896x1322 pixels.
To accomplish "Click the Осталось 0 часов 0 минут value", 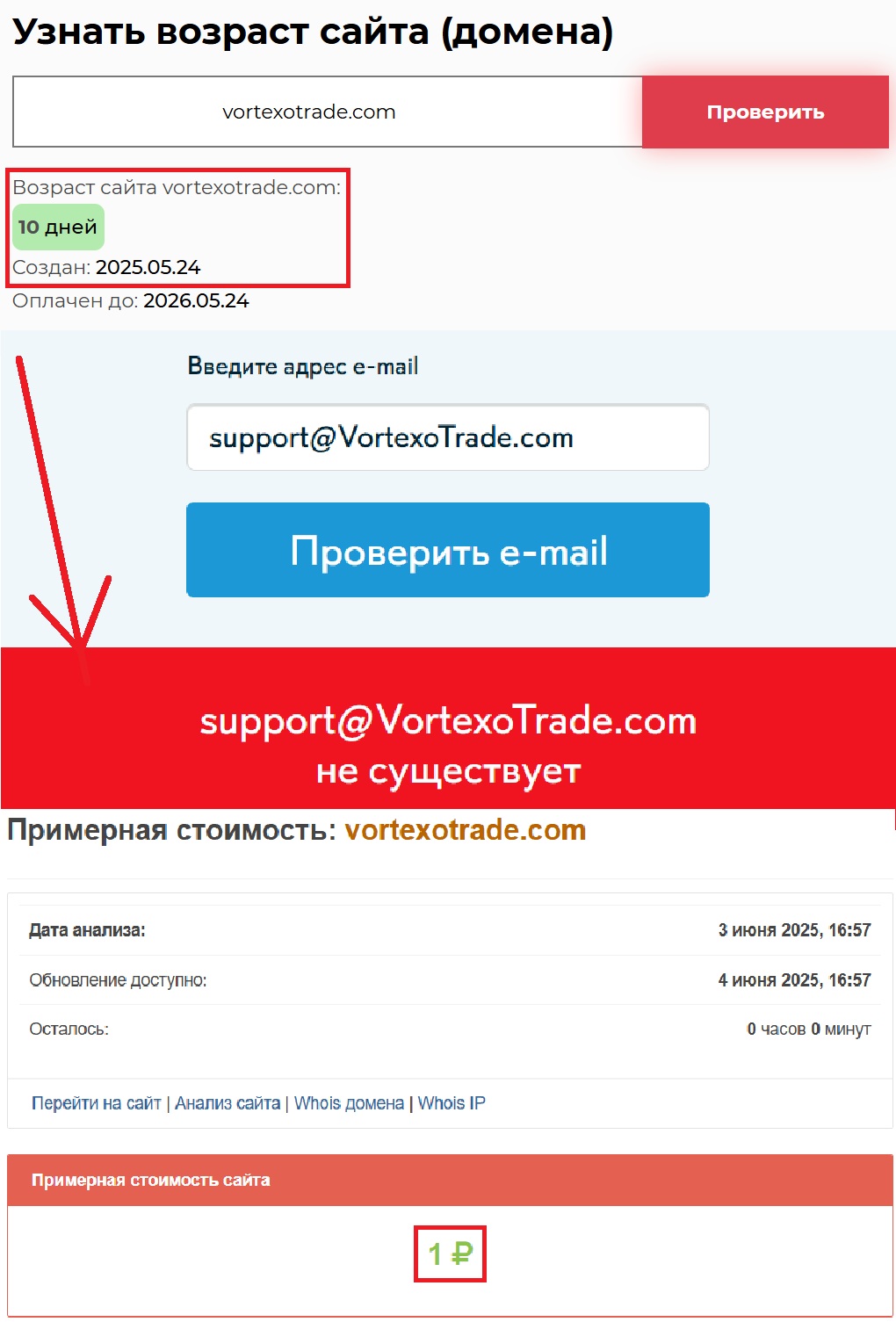I will (x=809, y=1029).
